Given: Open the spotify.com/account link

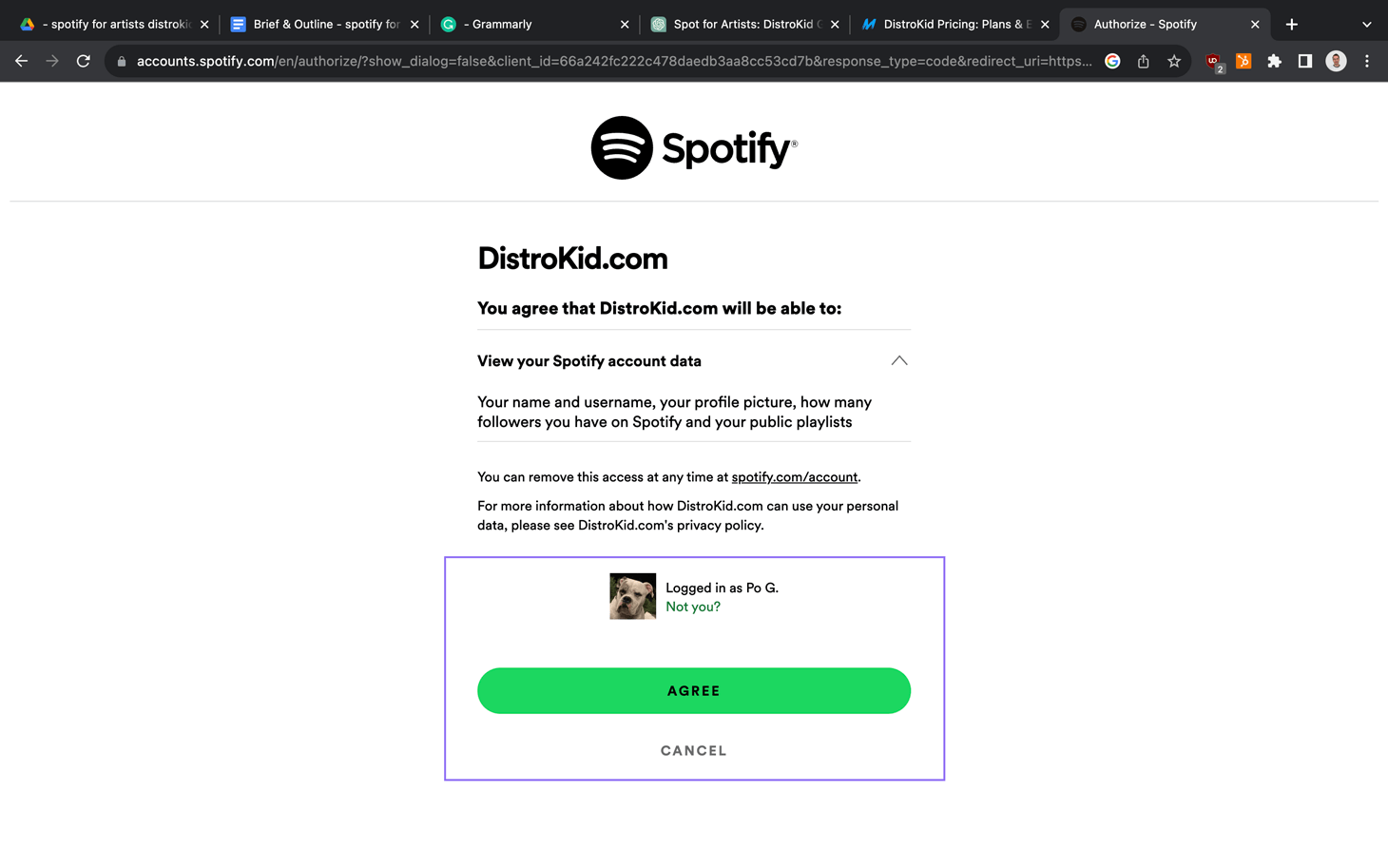Looking at the screenshot, I should click(x=794, y=476).
